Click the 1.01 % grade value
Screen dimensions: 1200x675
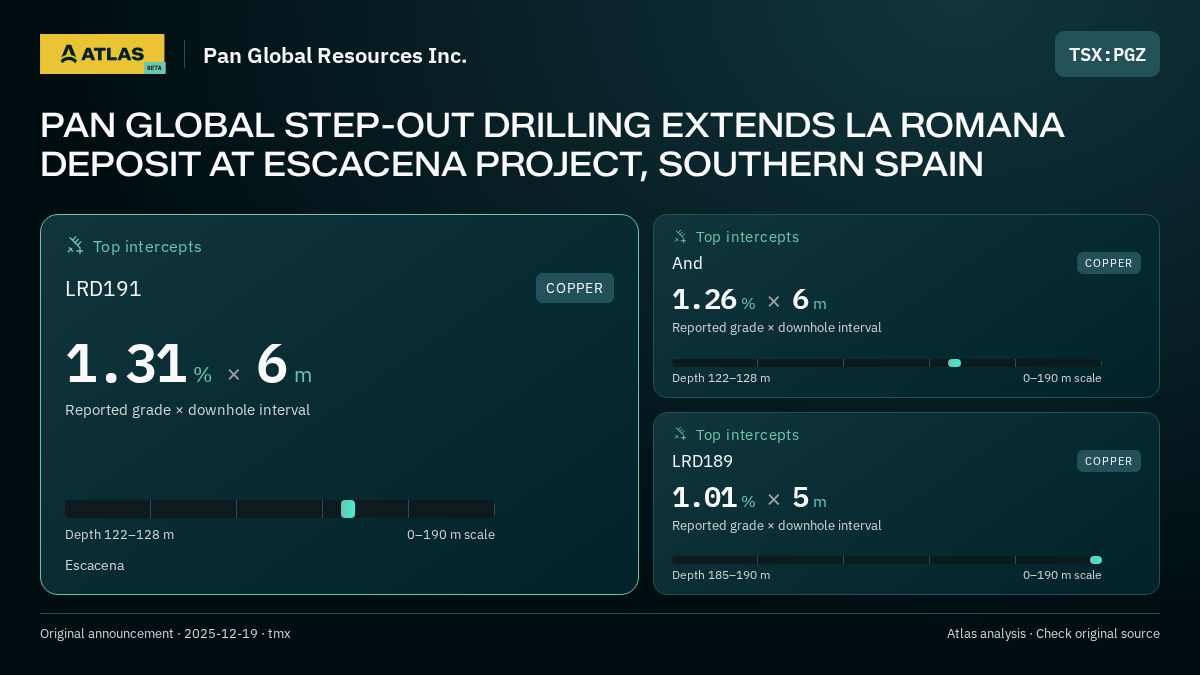click(x=713, y=498)
